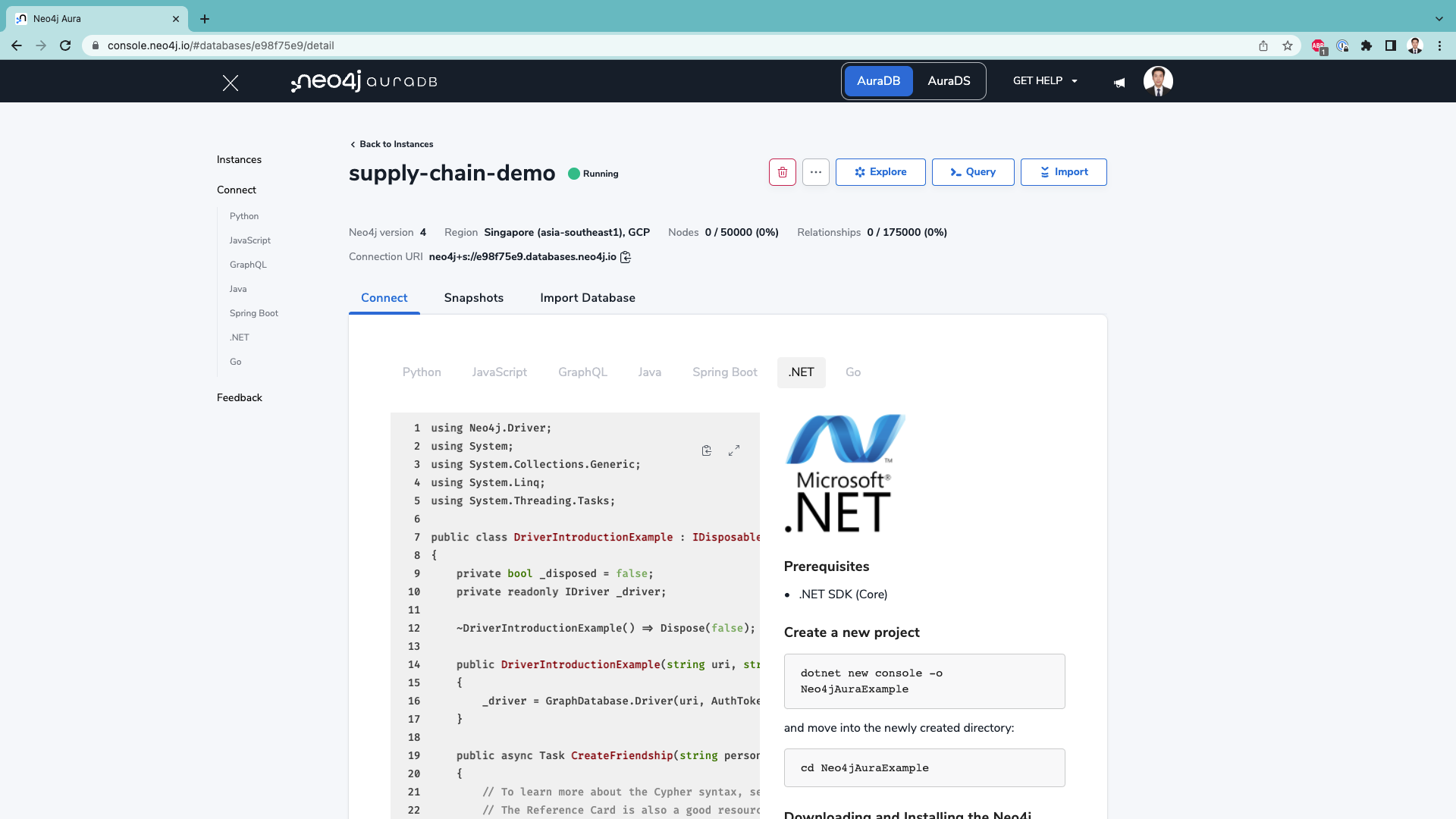
Task: Open the announcements megaphone icon
Action: pos(1119,83)
